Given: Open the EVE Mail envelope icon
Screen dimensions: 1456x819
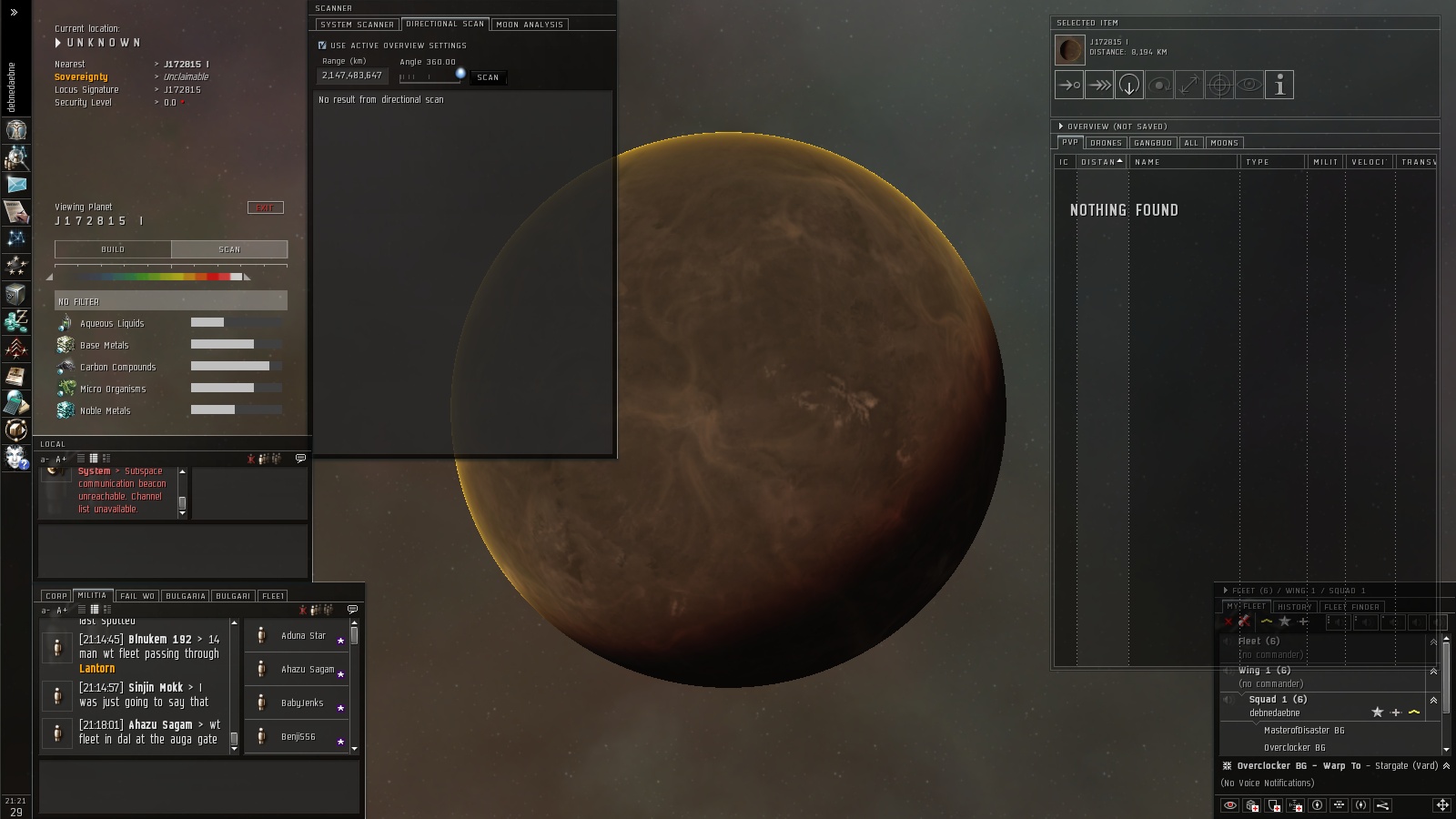Looking at the screenshot, I should (x=16, y=184).
